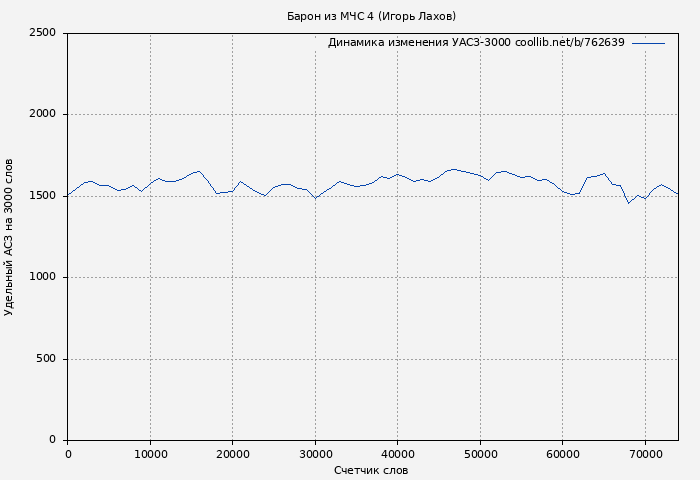Click the x-axis tick label 30000

click(315, 455)
